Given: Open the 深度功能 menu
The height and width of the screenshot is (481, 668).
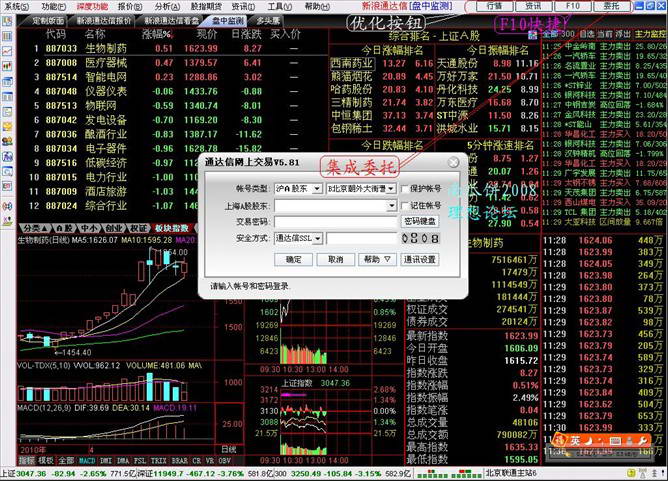Looking at the screenshot, I should [x=92, y=6].
